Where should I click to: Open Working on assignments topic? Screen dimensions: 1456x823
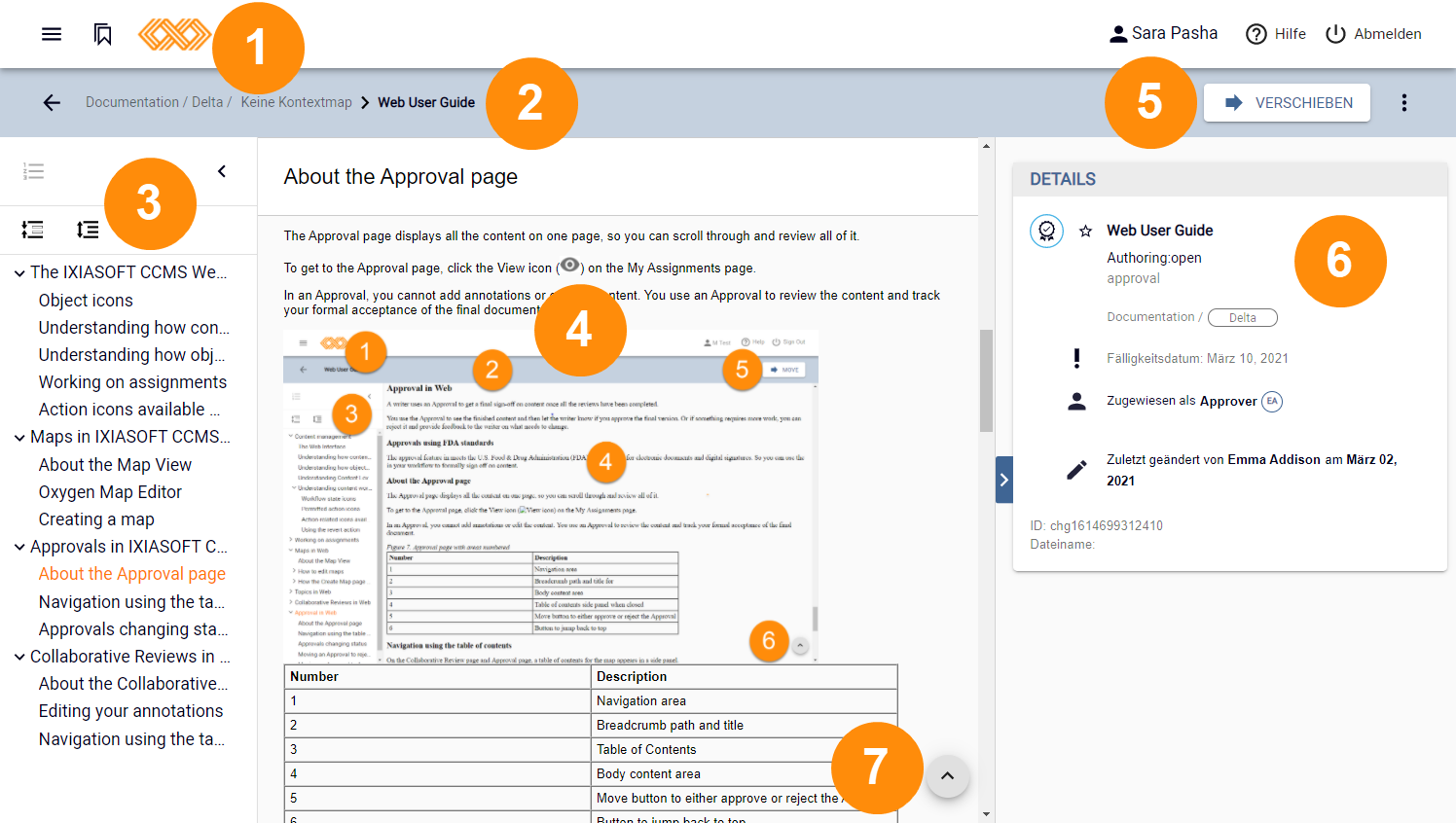click(x=132, y=382)
